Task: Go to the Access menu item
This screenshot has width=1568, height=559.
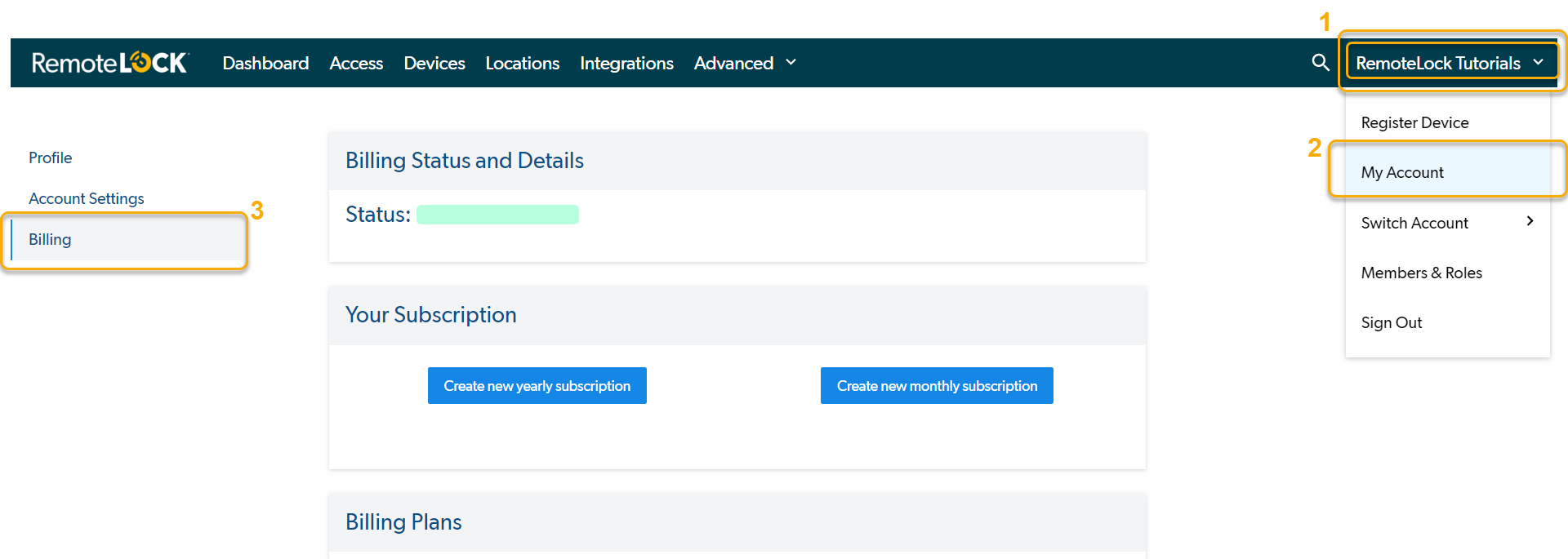Action: pyautogui.click(x=356, y=63)
